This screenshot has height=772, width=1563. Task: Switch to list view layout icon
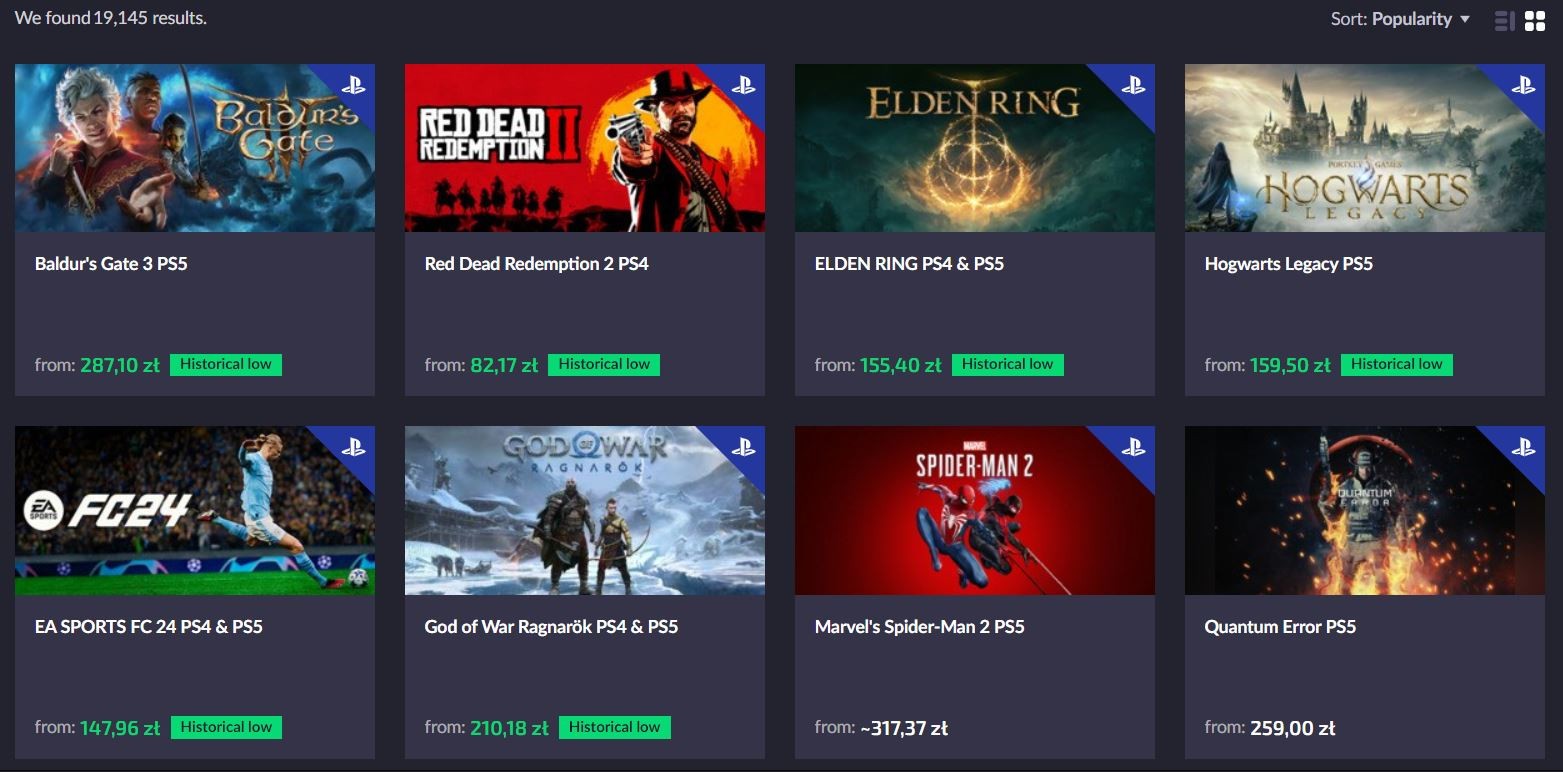tap(1504, 21)
